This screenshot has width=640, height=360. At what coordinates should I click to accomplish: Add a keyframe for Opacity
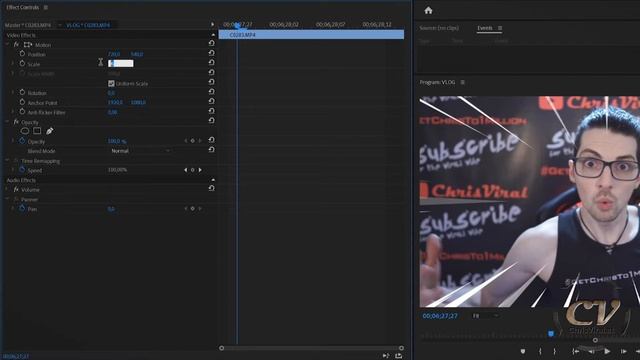tap(193, 141)
